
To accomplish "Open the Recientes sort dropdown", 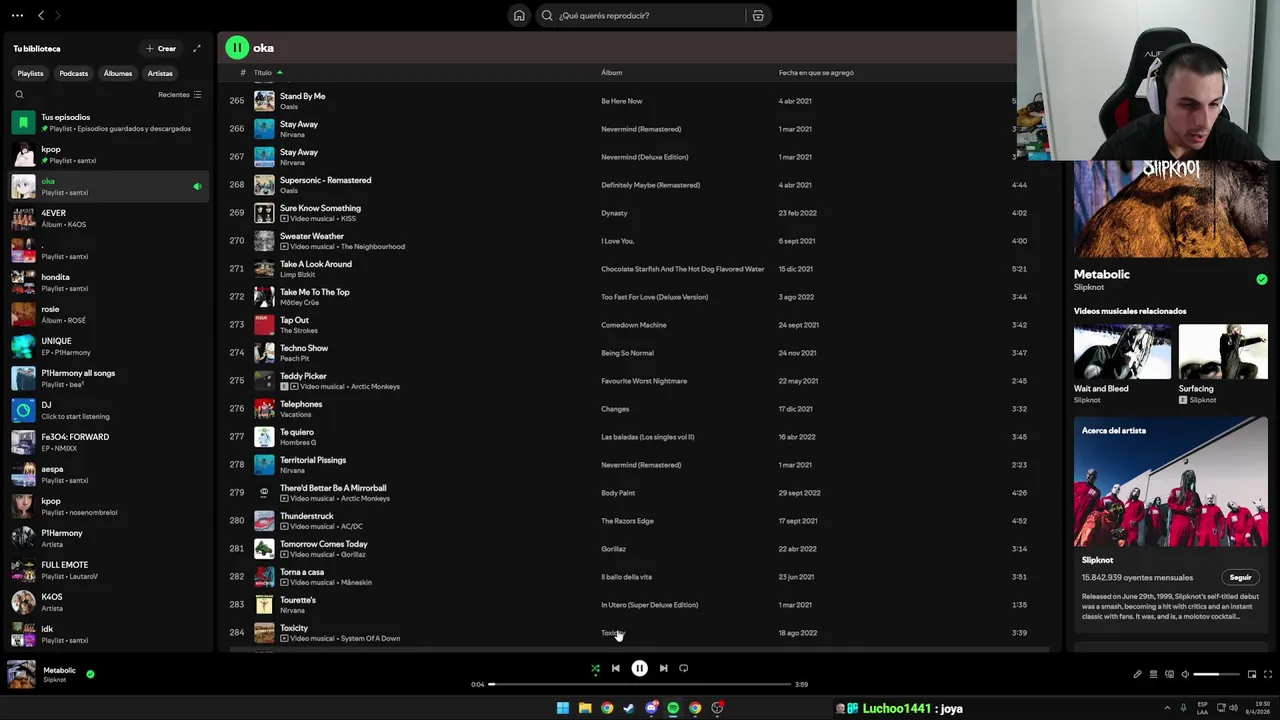I will (x=180, y=95).
